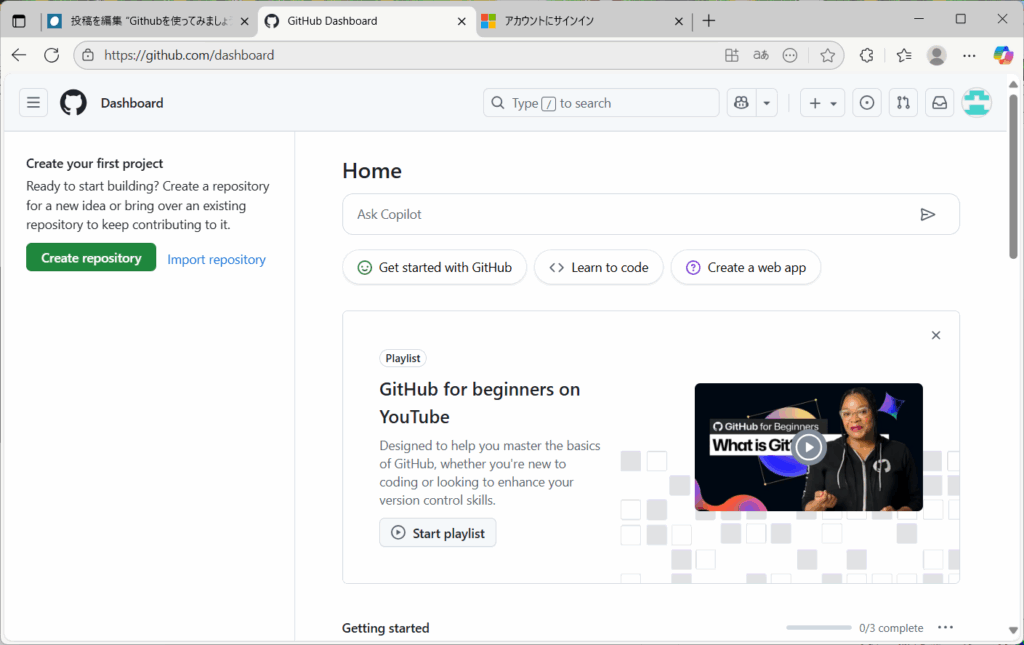
Task: Click into the Ask Copilot input field
Action: click(630, 214)
